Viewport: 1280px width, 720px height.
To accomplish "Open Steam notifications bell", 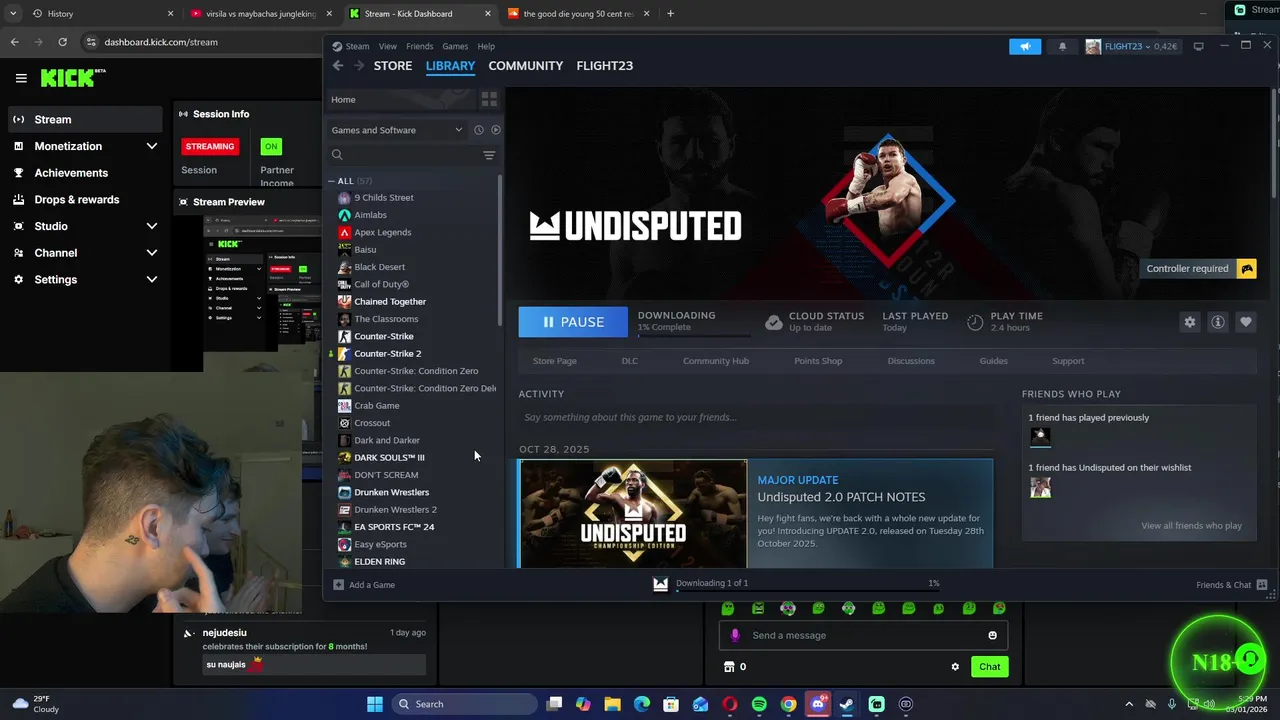I will pos(1062,46).
